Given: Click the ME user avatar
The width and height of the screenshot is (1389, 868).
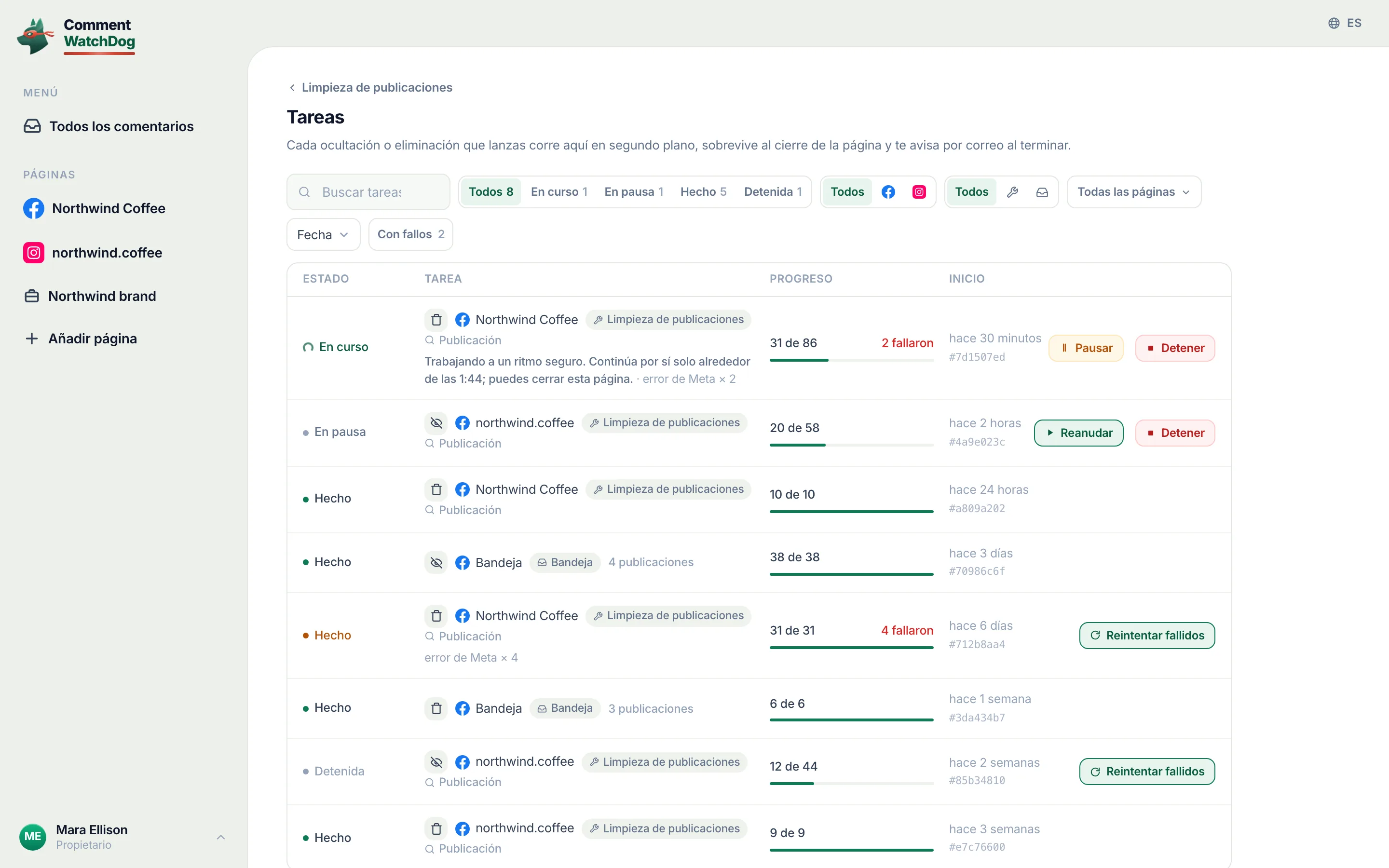Looking at the screenshot, I should pyautogui.click(x=33, y=837).
